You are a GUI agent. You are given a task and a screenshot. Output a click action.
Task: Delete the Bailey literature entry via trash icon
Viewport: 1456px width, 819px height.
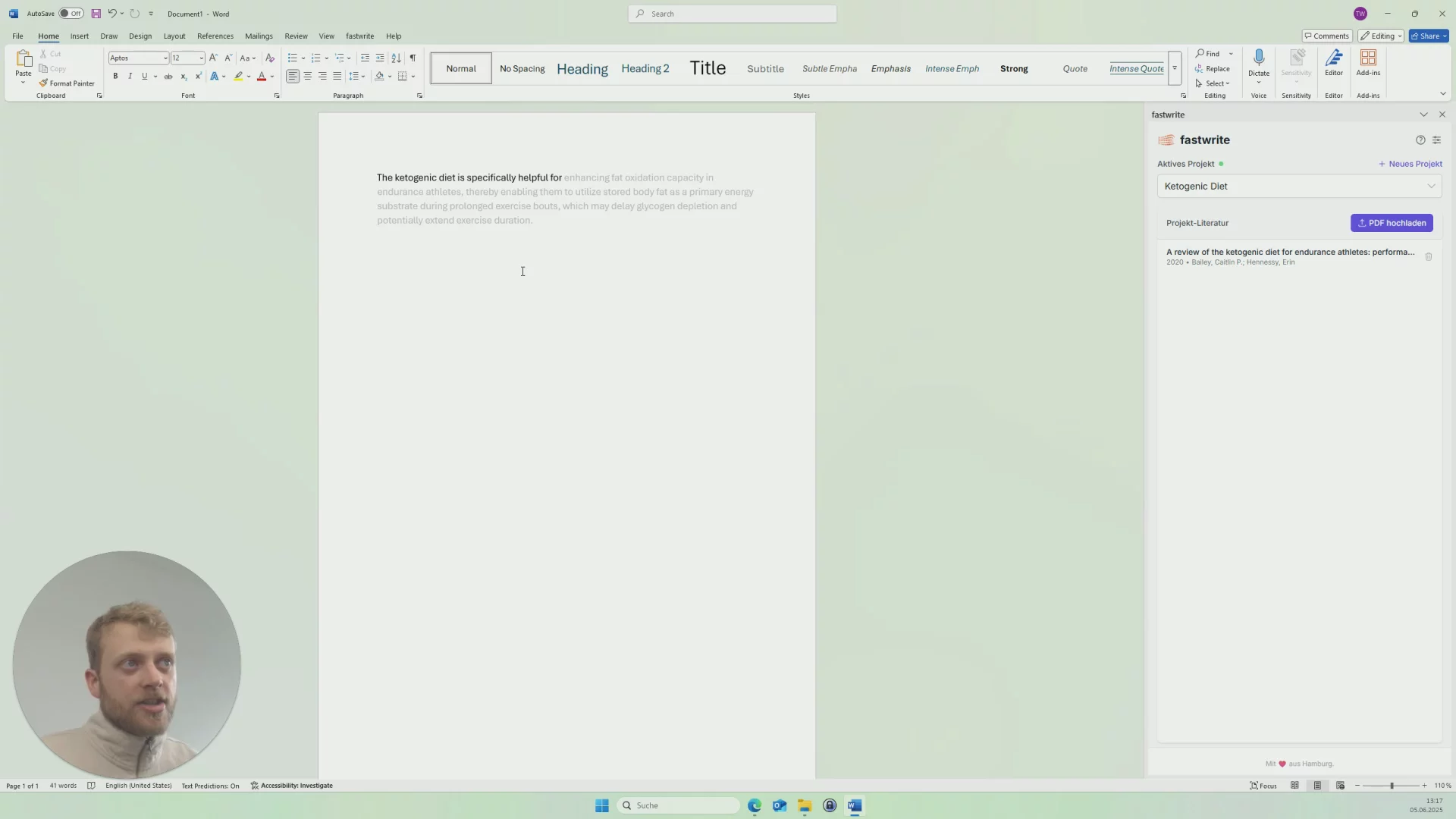[x=1429, y=257]
